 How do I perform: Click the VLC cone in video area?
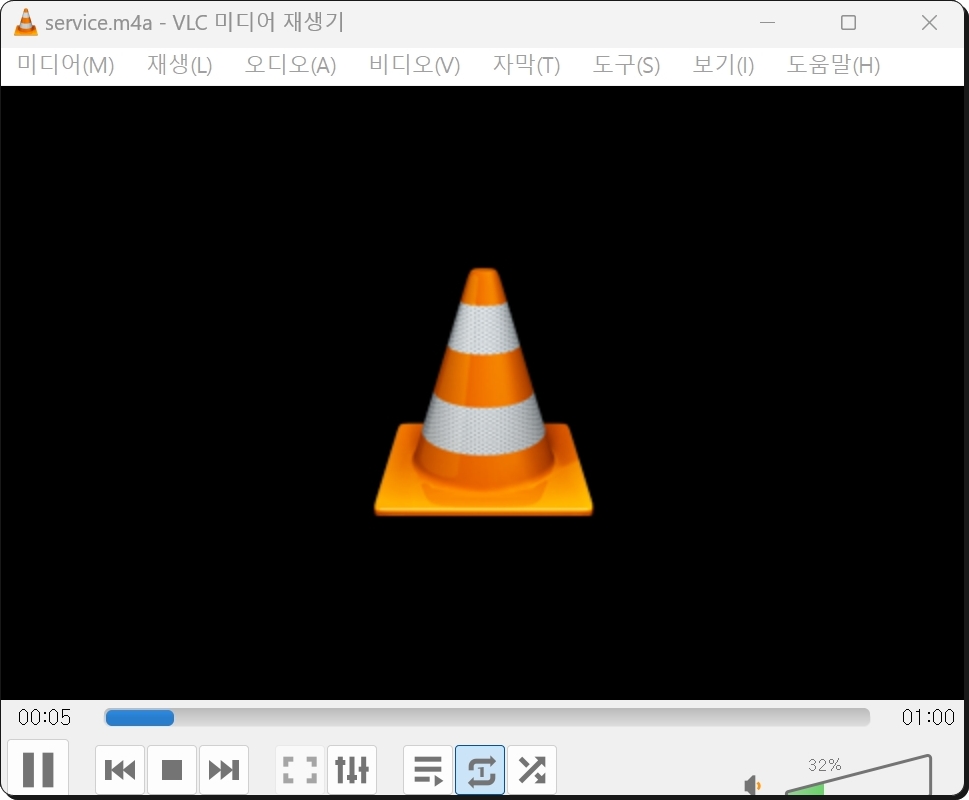coord(483,392)
